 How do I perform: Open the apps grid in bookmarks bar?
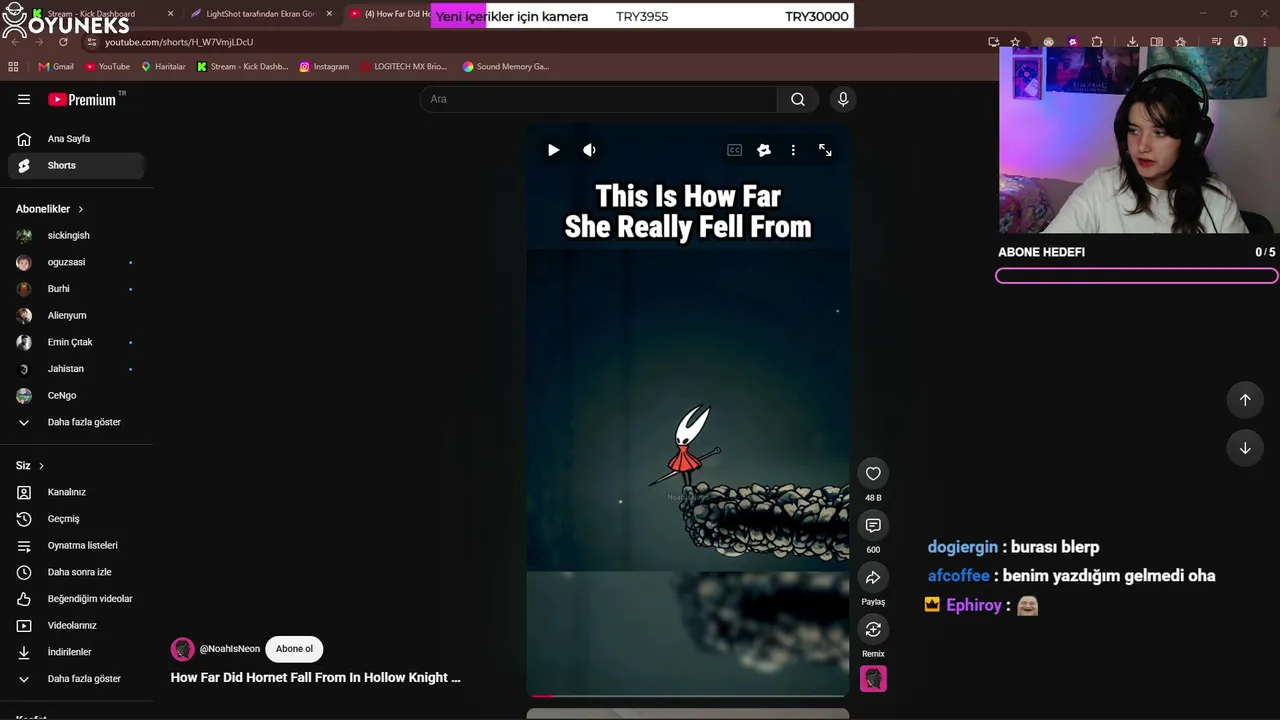[x=13, y=67]
